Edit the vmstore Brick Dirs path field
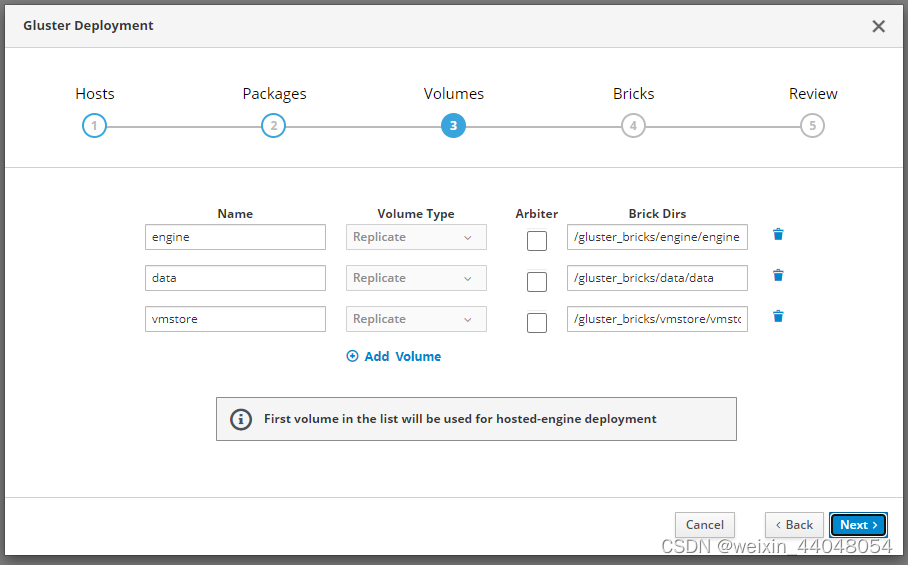 [657, 320]
